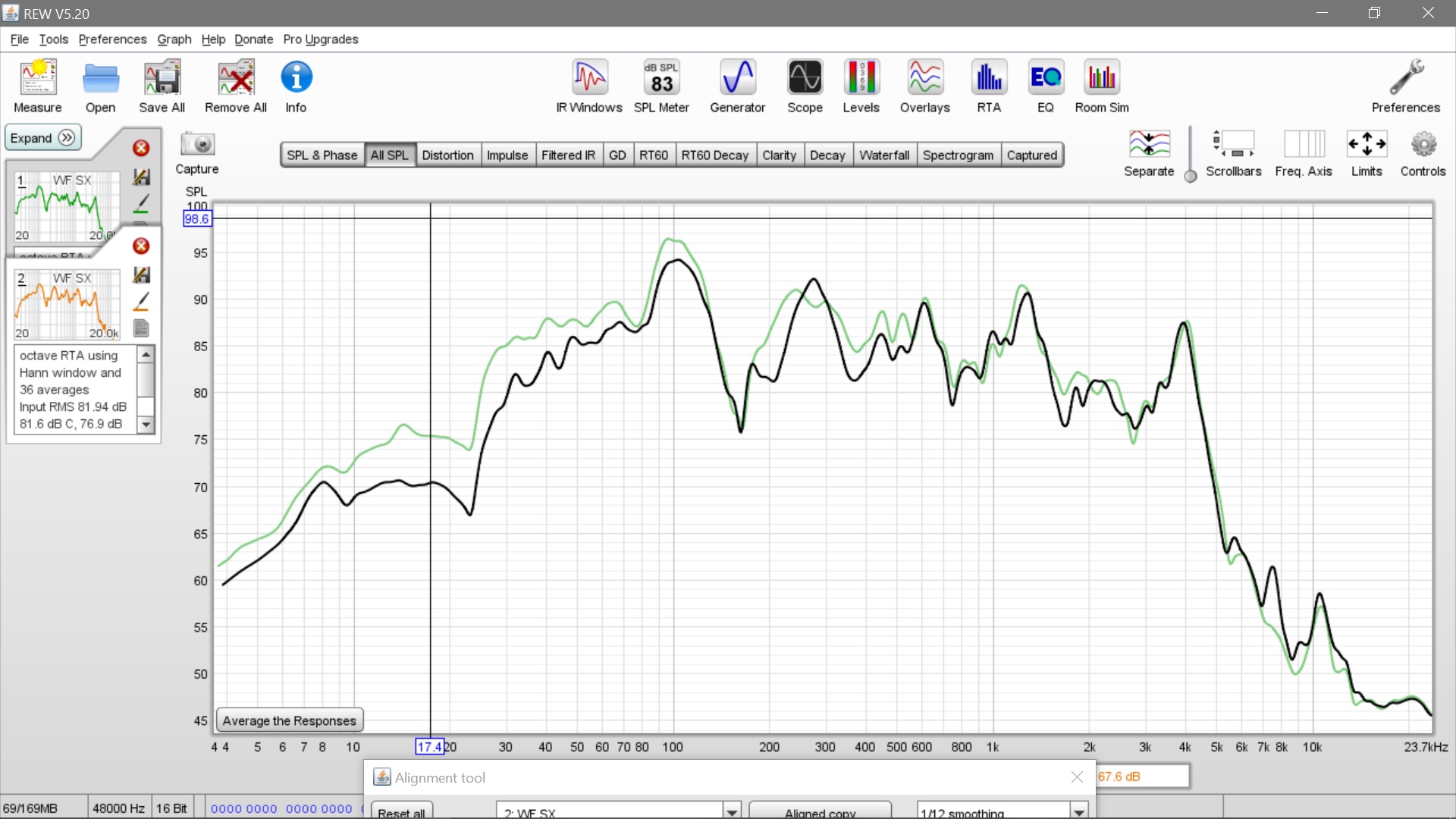The width and height of the screenshot is (1456, 819).
Task: Change trace colour for measurement 1
Action: click(141, 203)
